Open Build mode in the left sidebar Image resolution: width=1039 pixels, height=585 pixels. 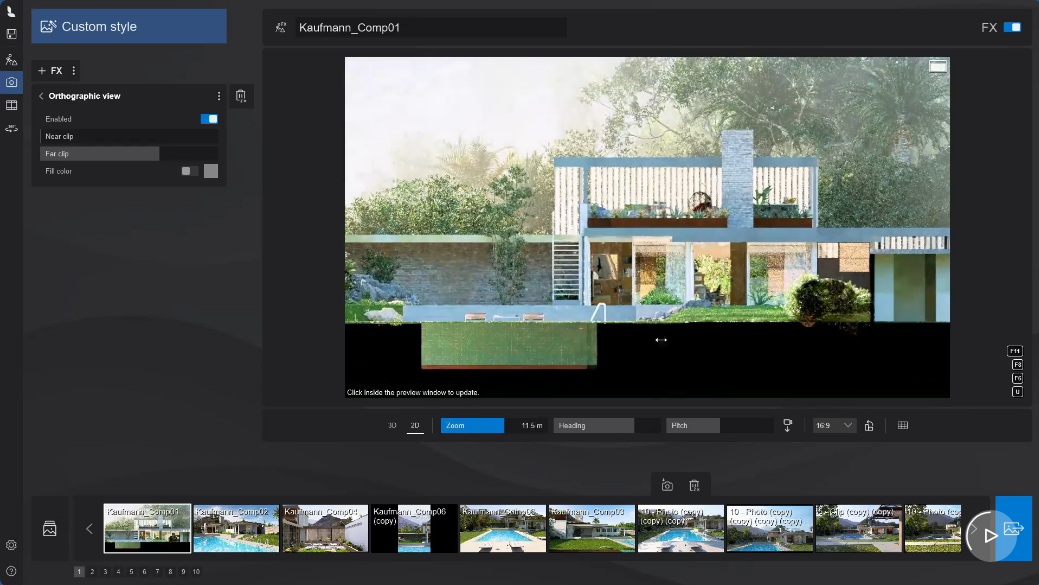pos(11,60)
